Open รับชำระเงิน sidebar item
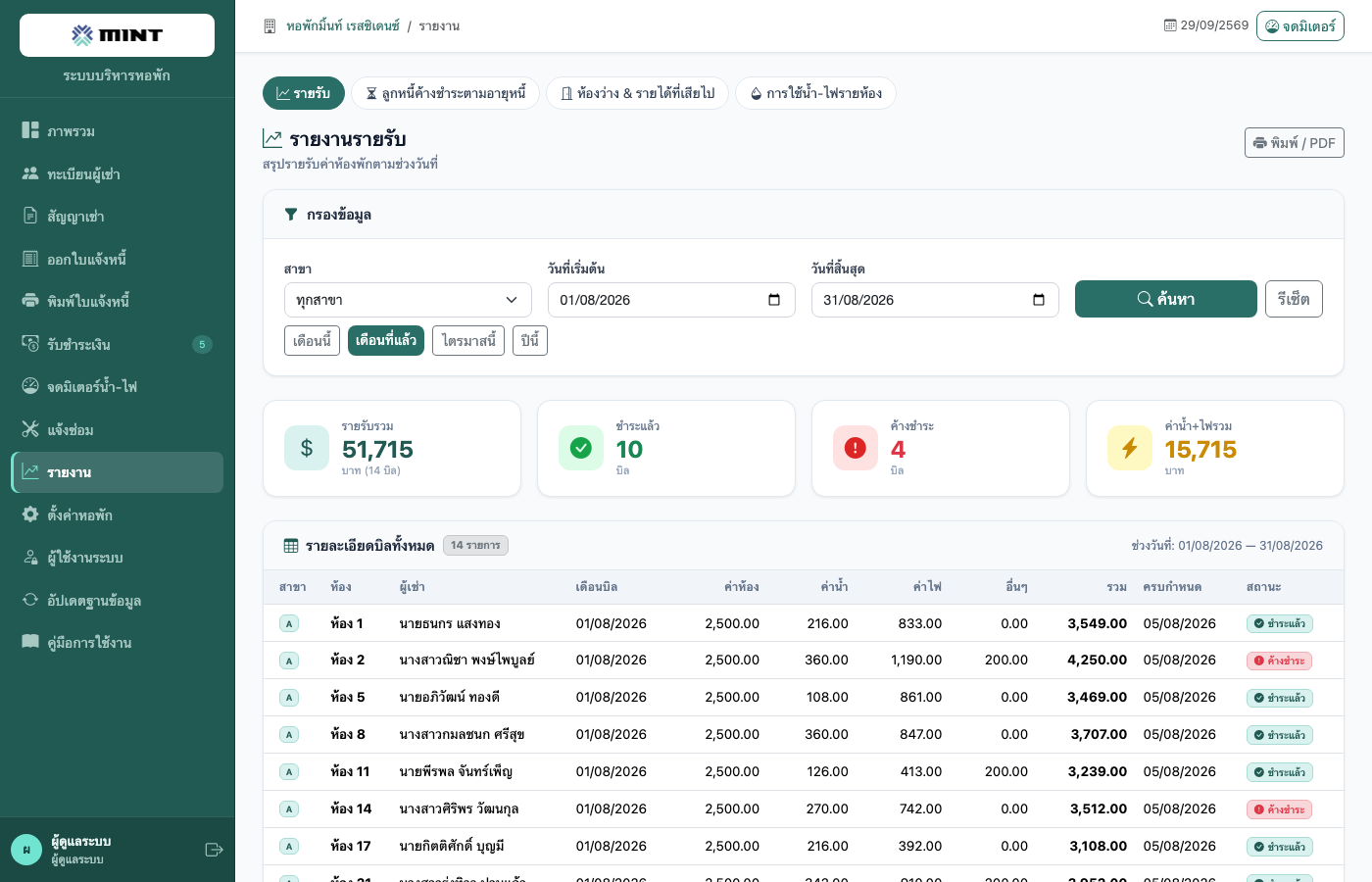This screenshot has height=882, width=1372. click(x=117, y=344)
